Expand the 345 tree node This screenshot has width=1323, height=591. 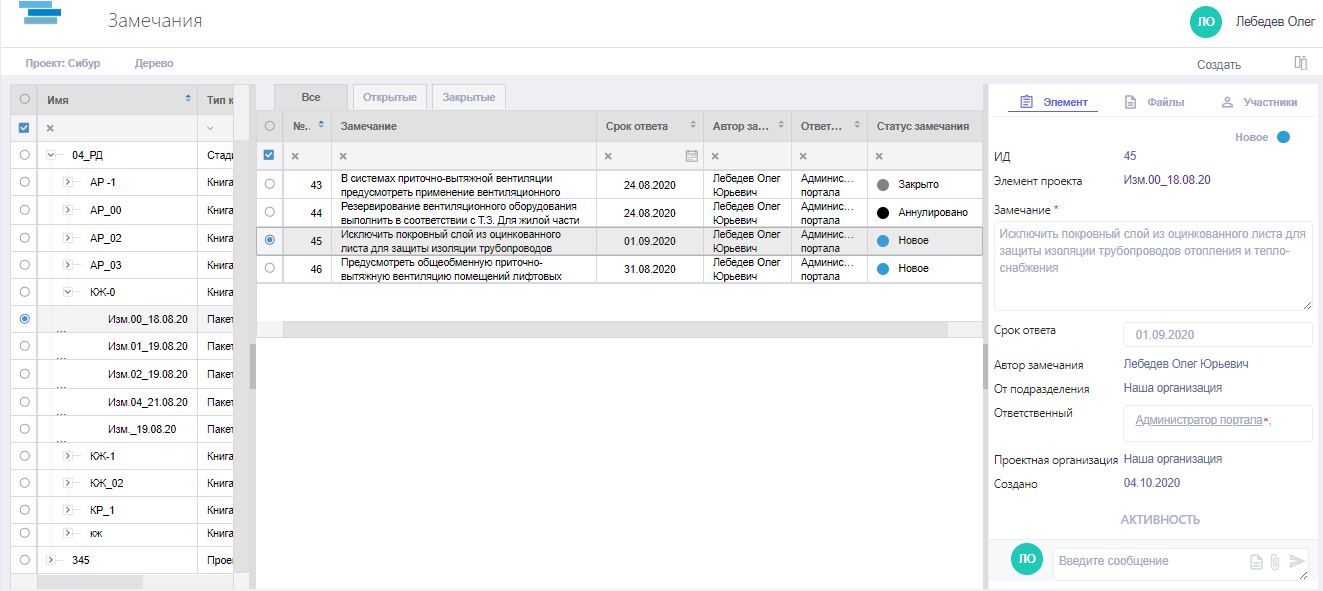coord(50,560)
